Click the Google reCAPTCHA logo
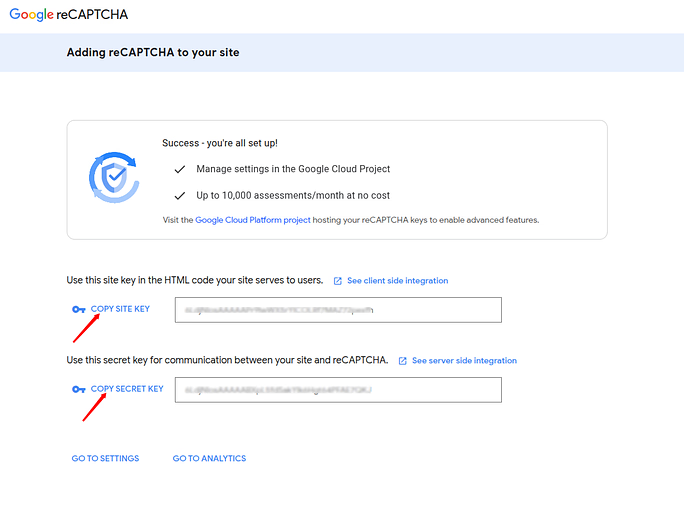684x511 pixels. point(68,14)
